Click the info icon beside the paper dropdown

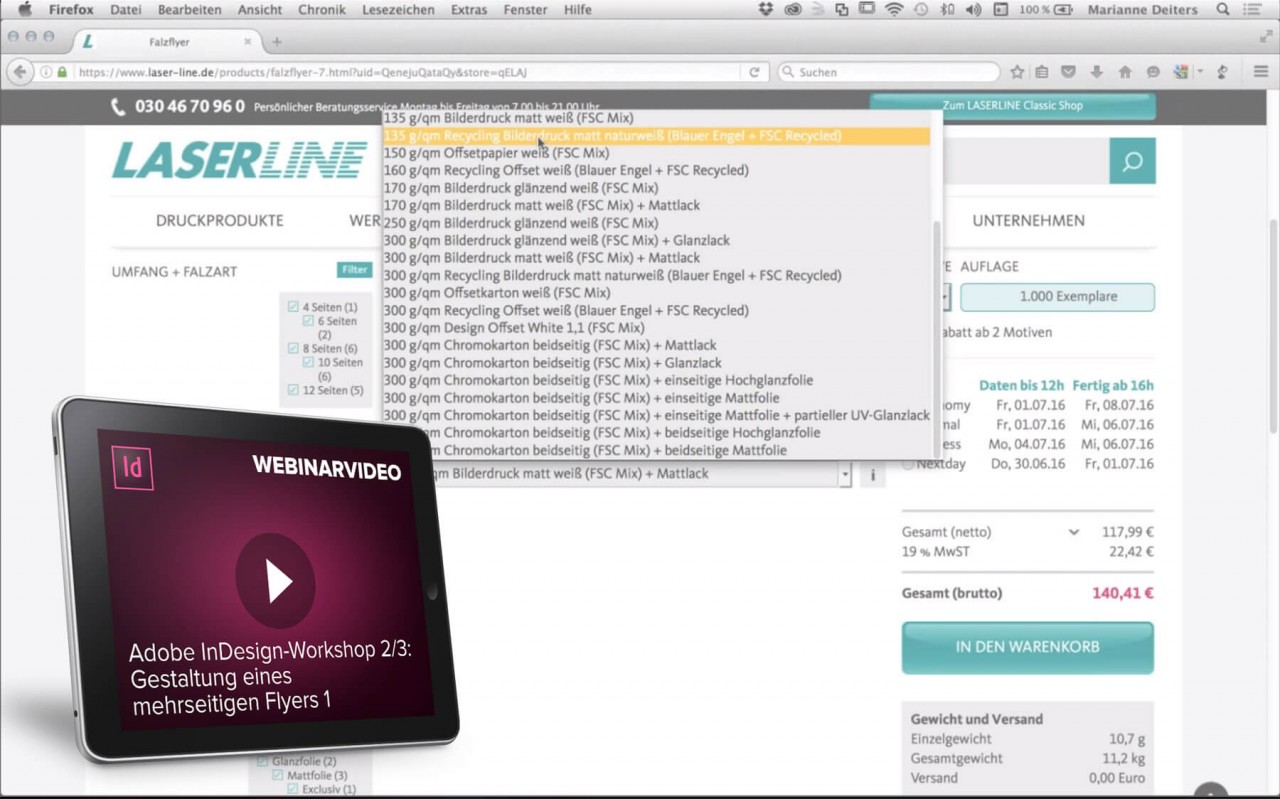pos(872,473)
